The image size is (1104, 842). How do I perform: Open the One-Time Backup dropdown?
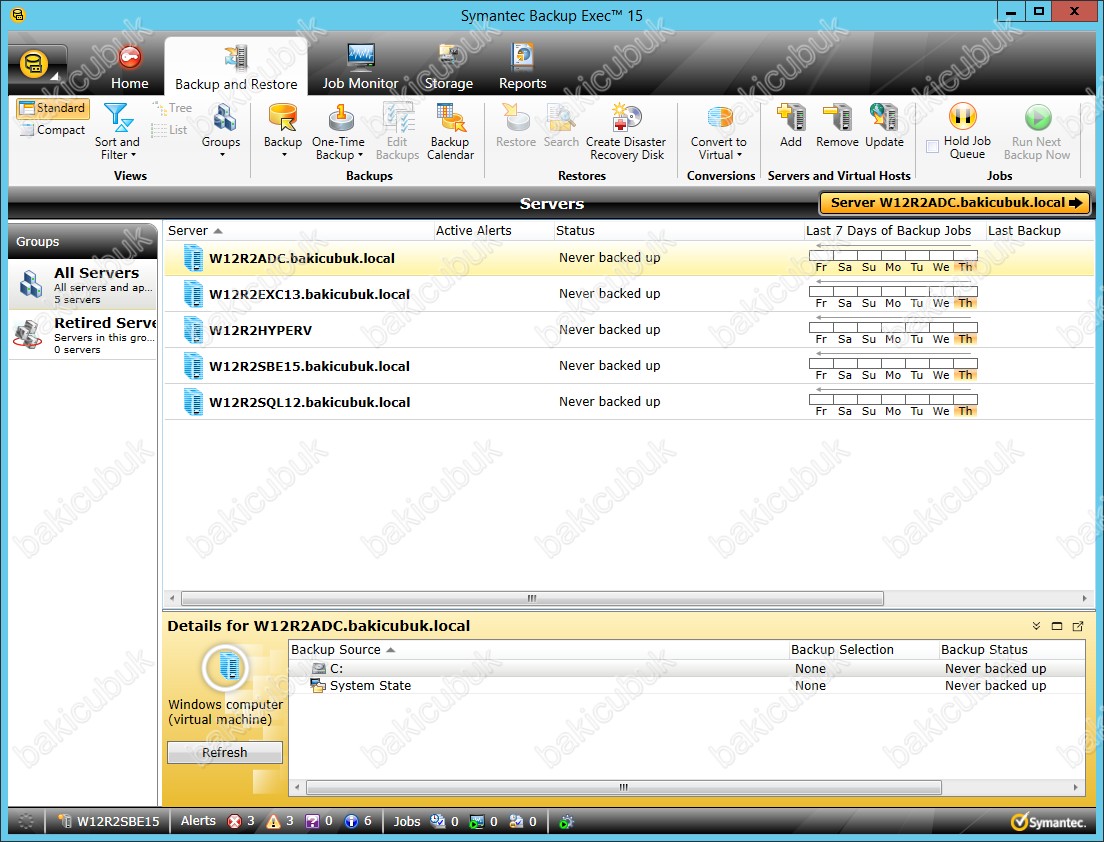[x=339, y=132]
